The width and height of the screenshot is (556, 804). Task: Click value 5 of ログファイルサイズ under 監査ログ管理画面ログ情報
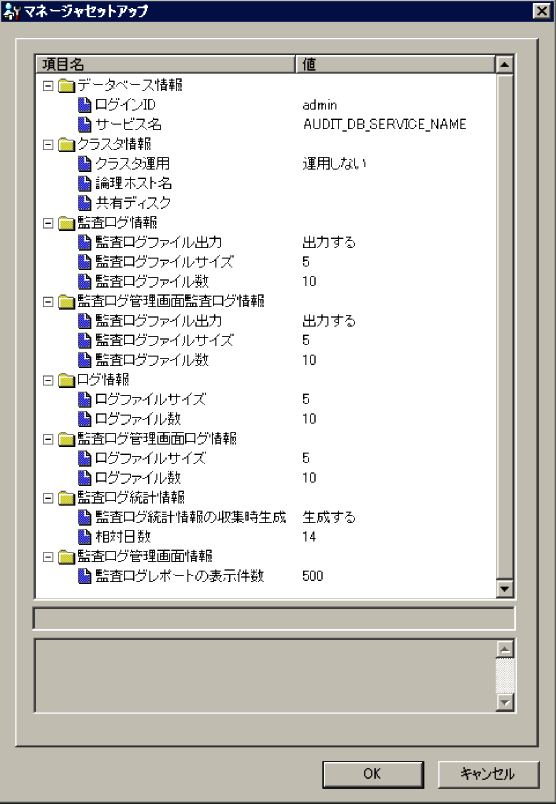(306, 458)
